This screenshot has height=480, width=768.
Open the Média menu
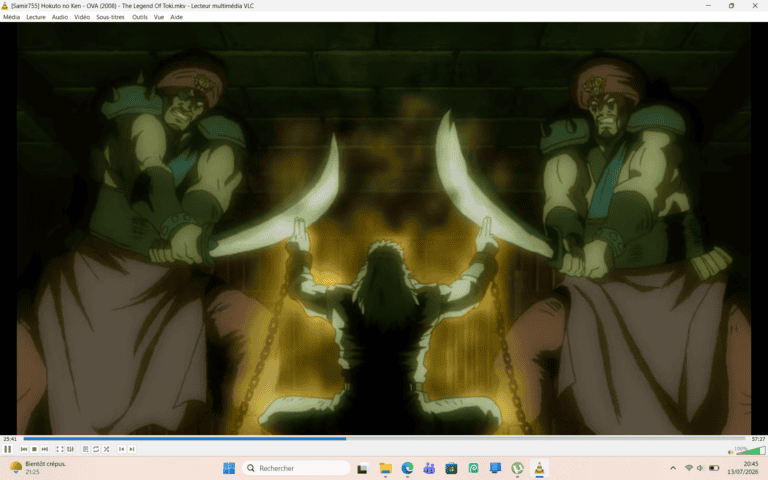pyautogui.click(x=11, y=17)
